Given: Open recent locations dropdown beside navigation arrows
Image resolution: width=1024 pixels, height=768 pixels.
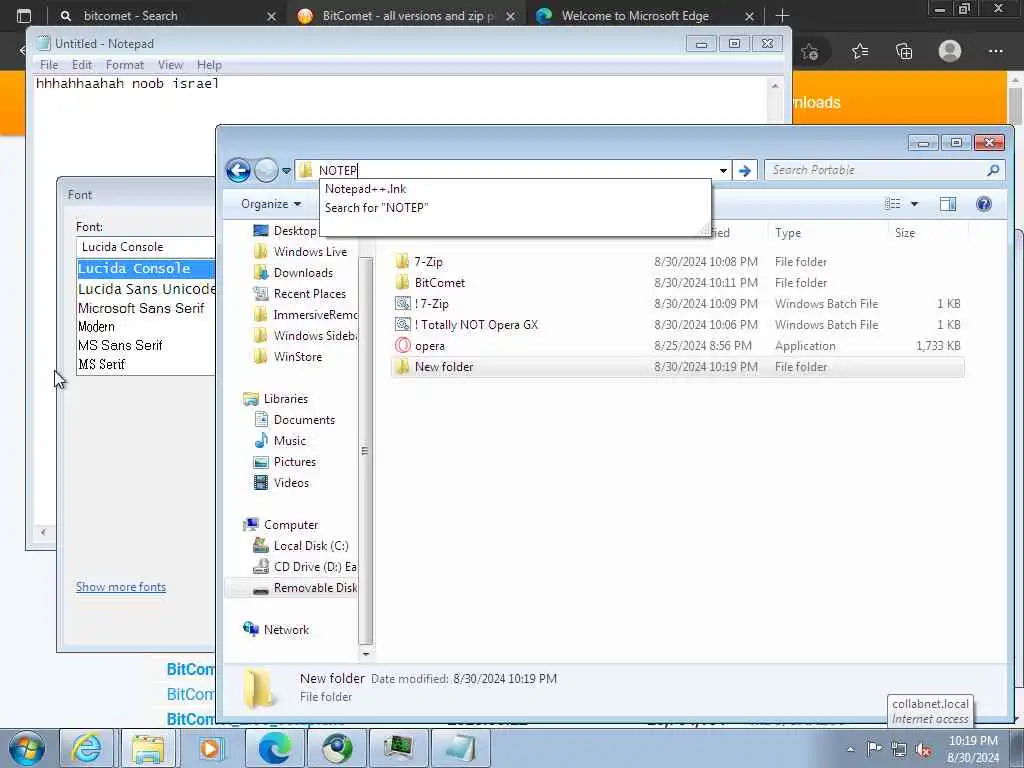Looking at the screenshot, I should pos(286,171).
